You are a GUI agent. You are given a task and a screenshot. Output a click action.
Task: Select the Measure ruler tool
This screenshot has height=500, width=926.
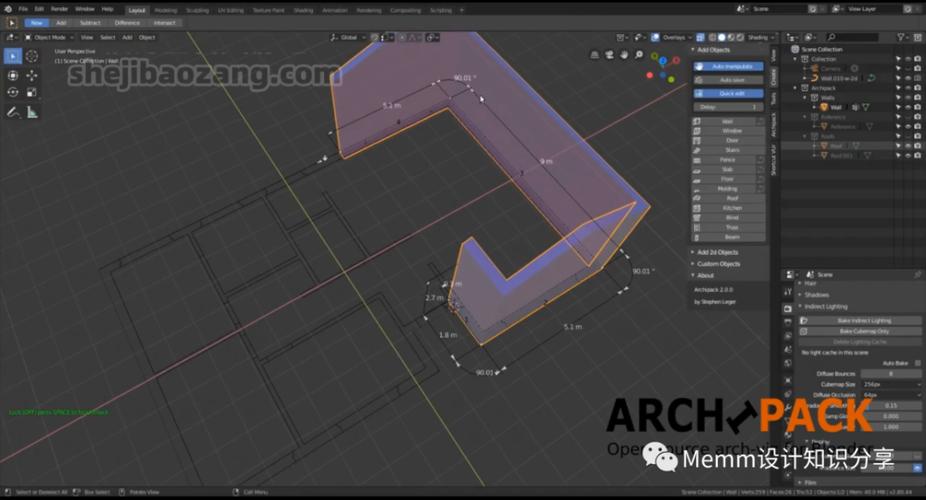coord(32,112)
